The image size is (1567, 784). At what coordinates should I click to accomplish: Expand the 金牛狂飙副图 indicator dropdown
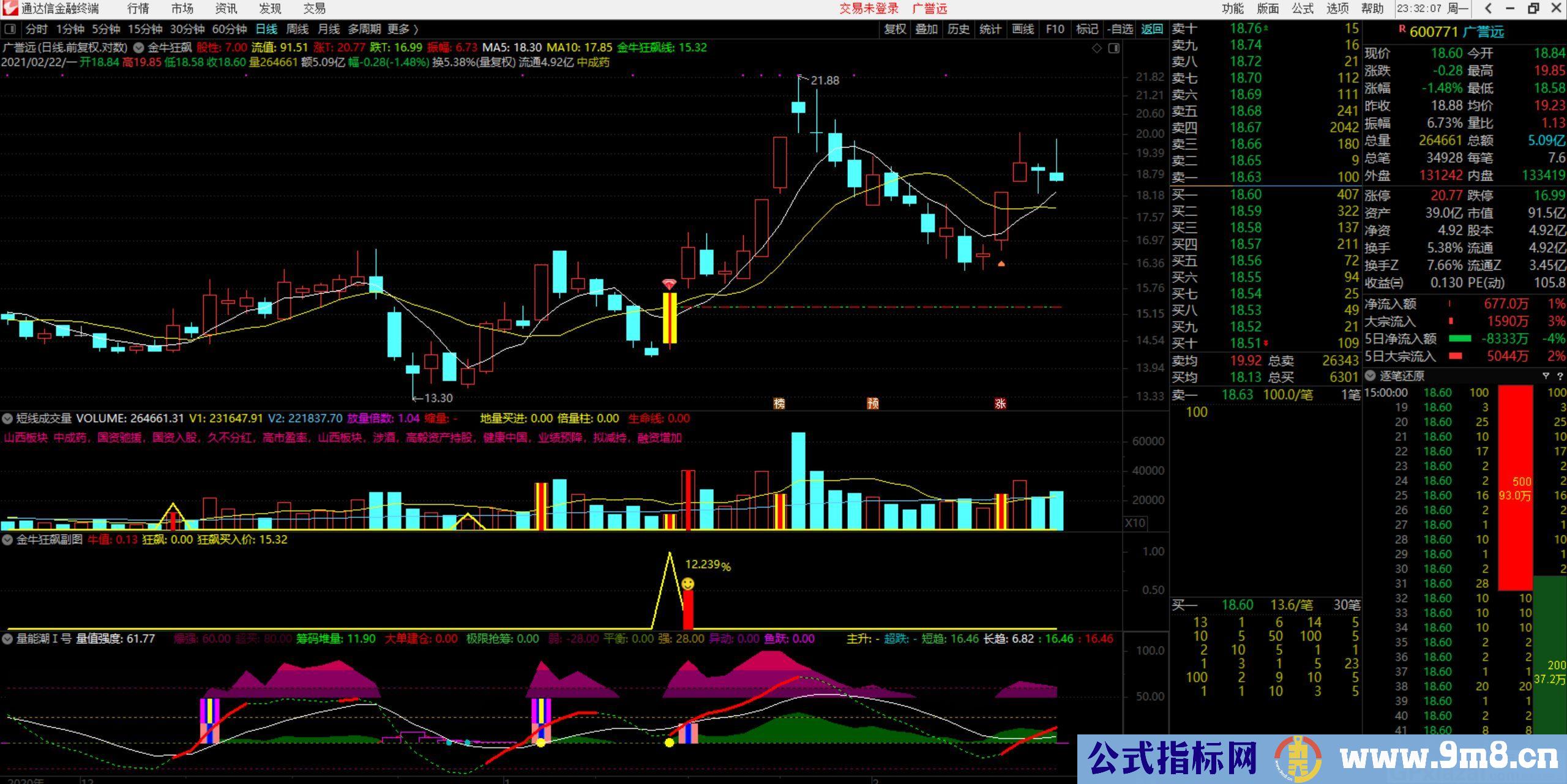7,540
